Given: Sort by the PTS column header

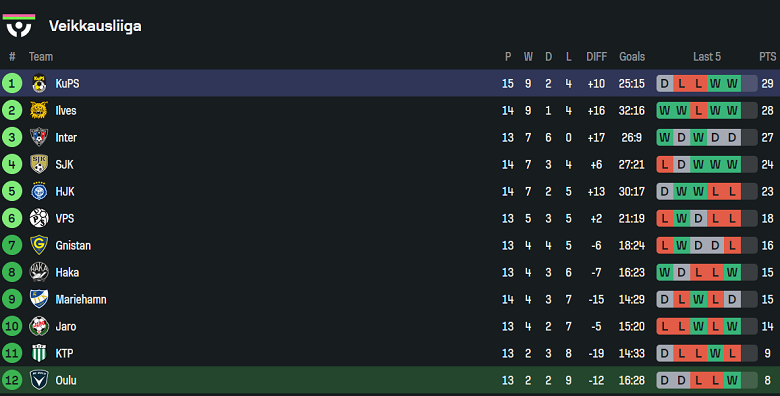Looking at the screenshot, I should (767, 57).
